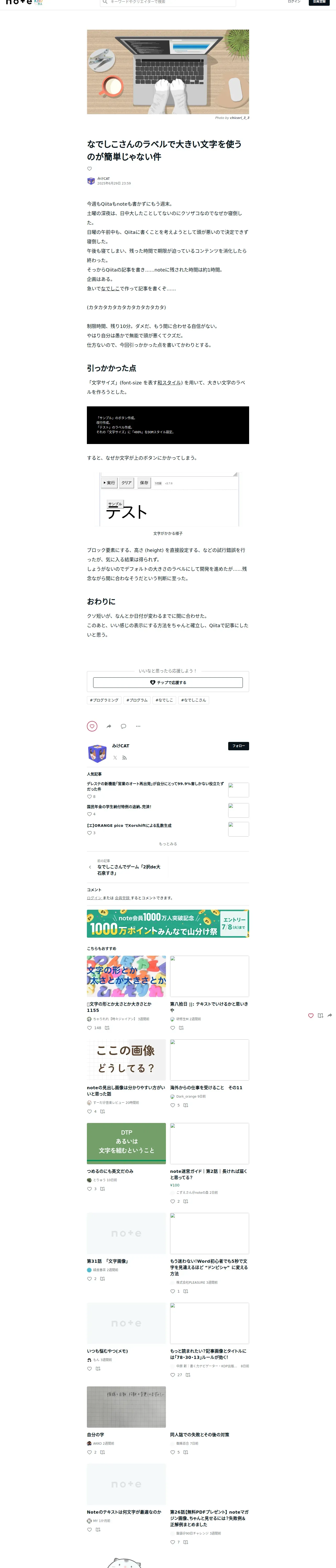Click the チップで応援する button
The width and height of the screenshot is (336, 1568).
(x=168, y=682)
